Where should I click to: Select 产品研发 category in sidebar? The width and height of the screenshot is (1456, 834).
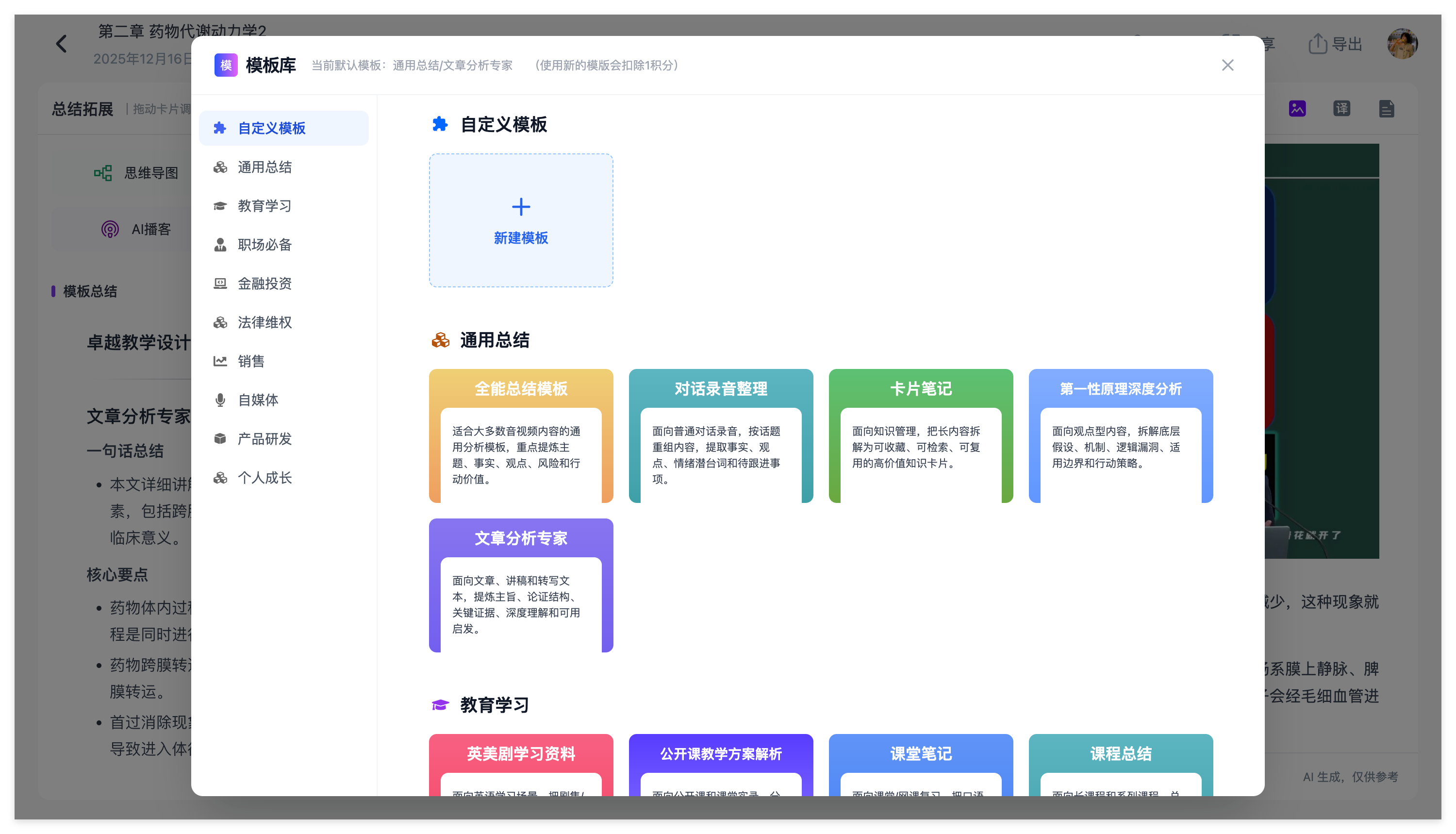click(283, 439)
